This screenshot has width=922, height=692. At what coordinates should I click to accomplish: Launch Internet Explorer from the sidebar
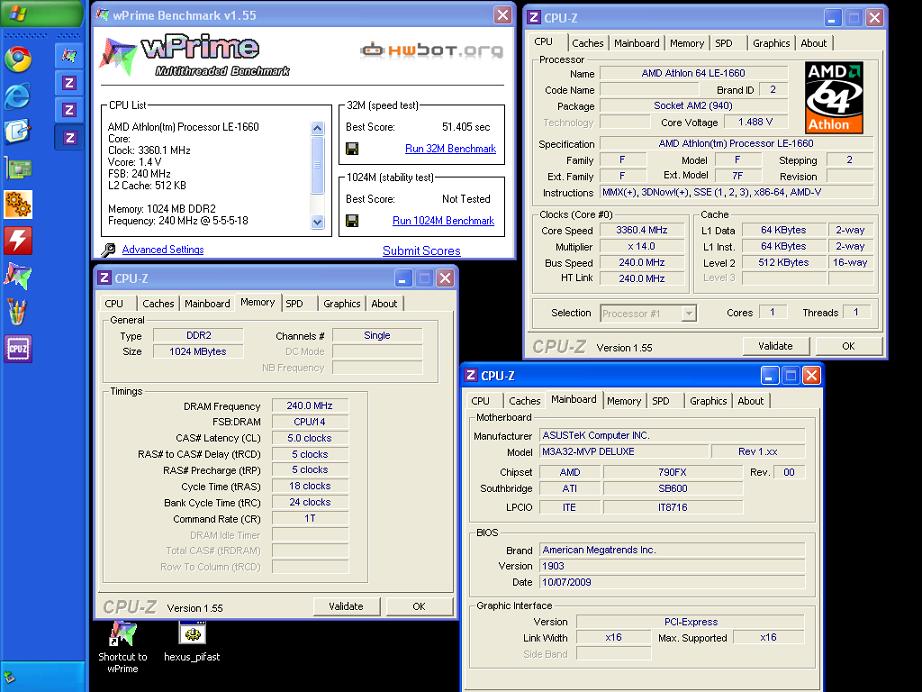tap(18, 96)
